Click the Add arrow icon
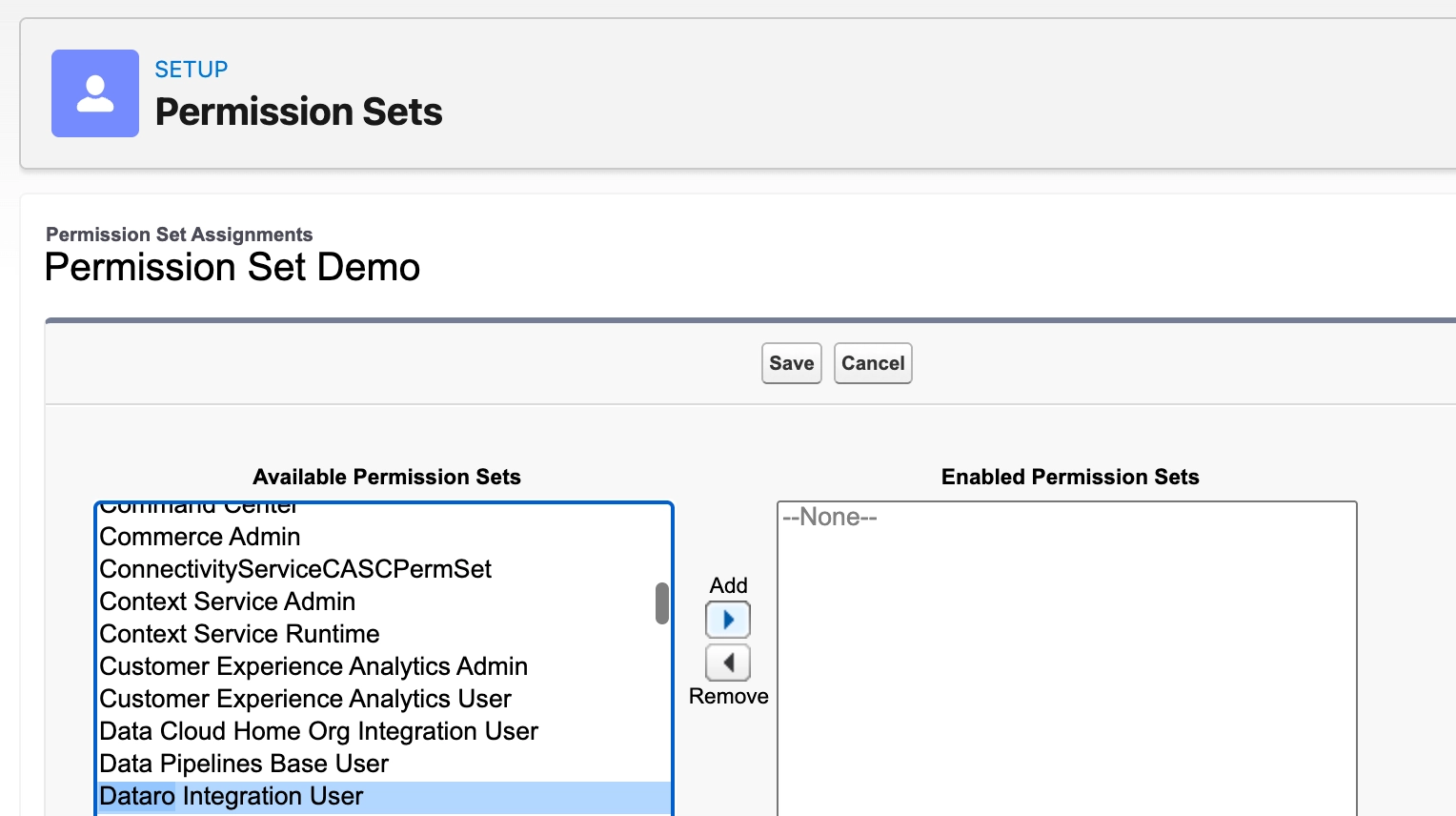The image size is (1456, 816). coord(728,620)
